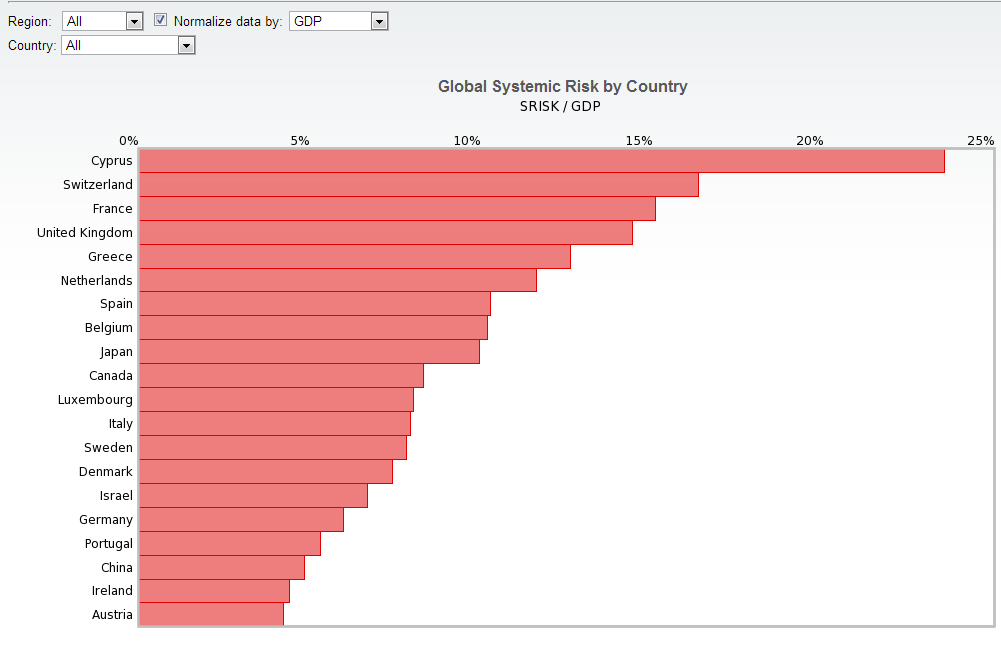
Task: Click the Denmark country label
Action: 106,472
